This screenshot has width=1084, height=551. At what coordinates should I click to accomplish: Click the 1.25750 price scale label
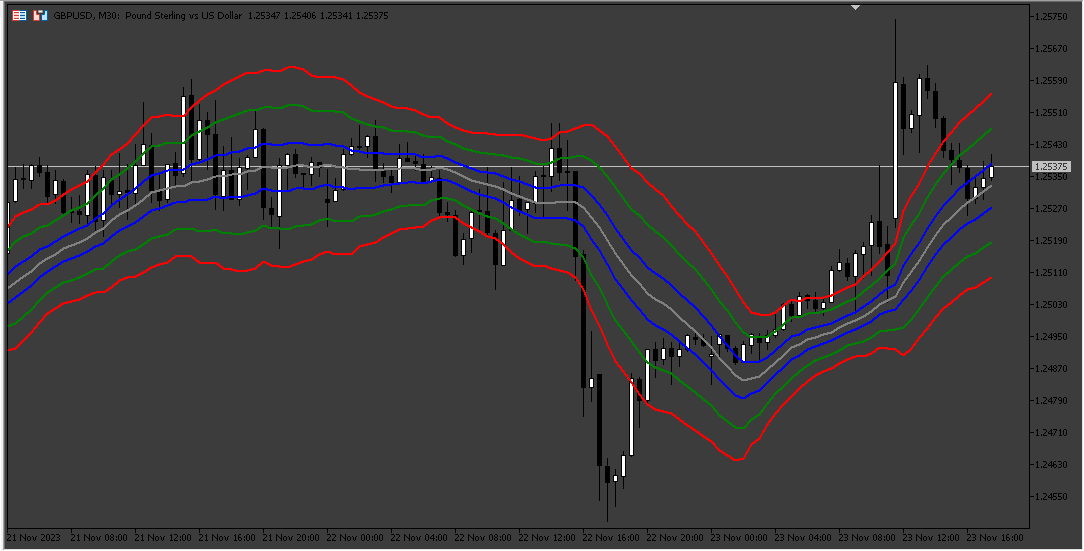pyautogui.click(x=1051, y=17)
